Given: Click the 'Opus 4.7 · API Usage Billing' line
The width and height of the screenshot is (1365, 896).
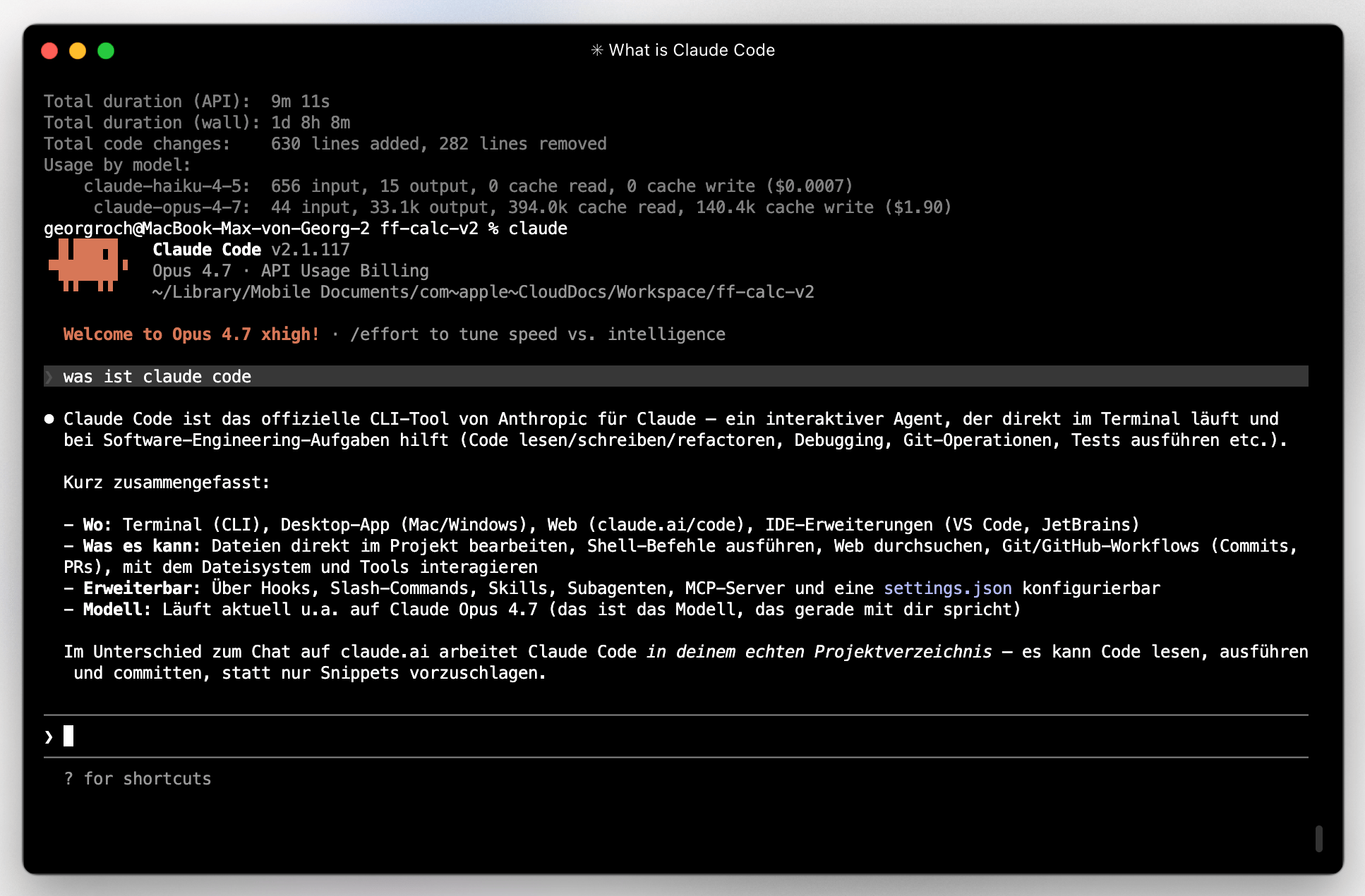Looking at the screenshot, I should point(290,271).
